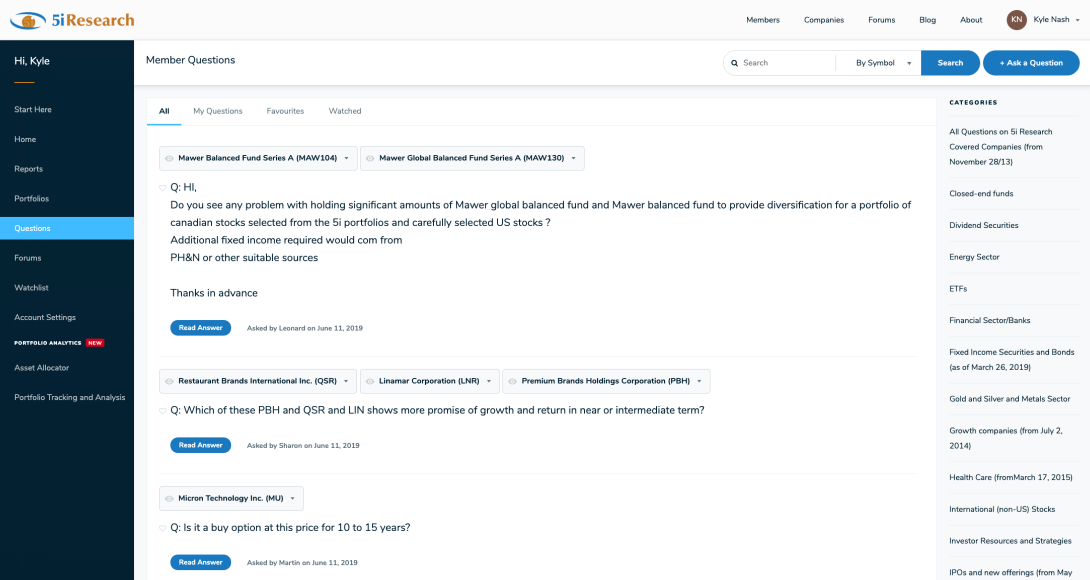
Task: Favourite the Micron question via heart icon
Action: pyautogui.click(x=163, y=528)
